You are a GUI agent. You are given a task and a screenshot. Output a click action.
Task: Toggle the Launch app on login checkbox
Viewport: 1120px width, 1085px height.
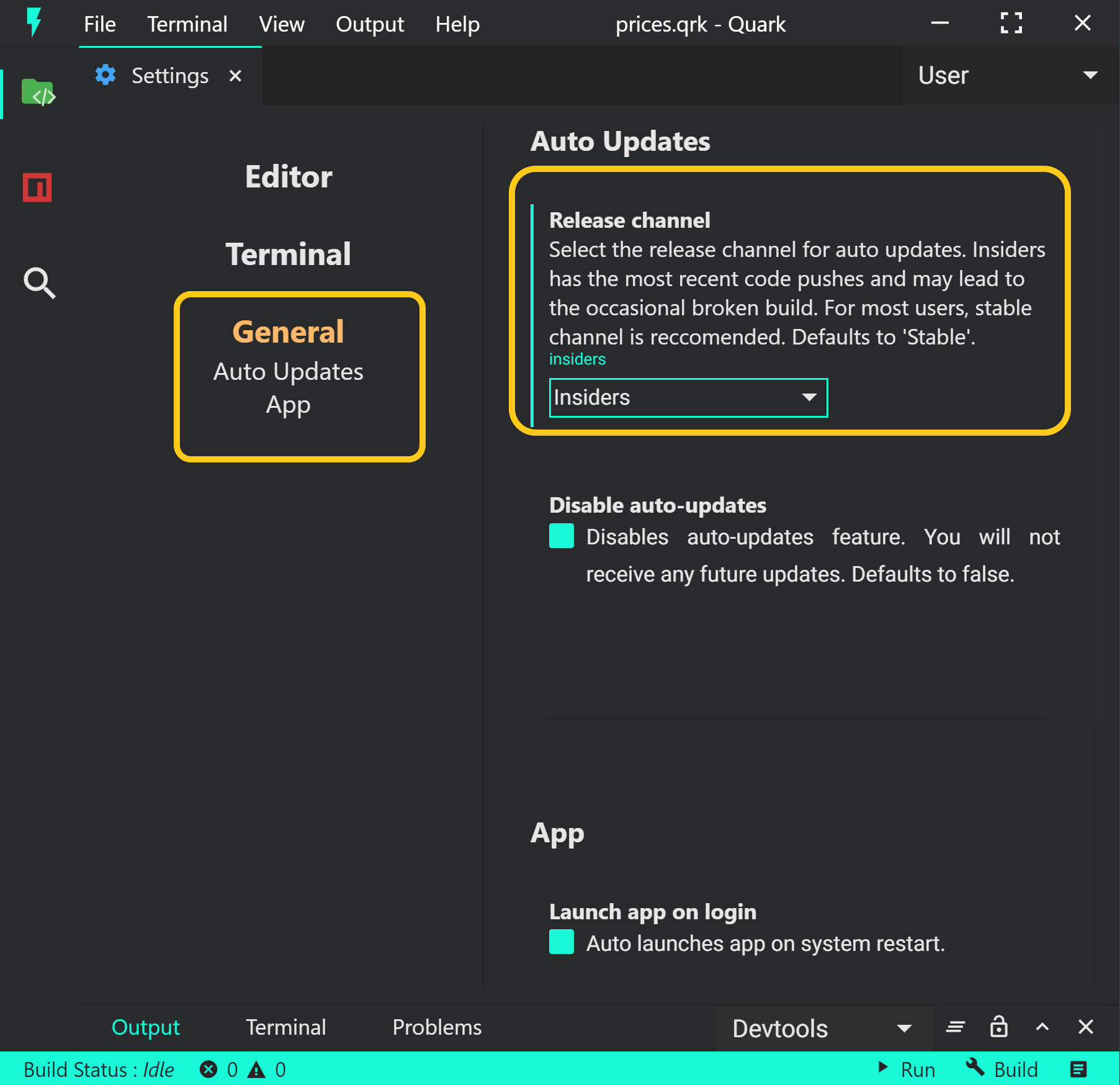click(562, 942)
